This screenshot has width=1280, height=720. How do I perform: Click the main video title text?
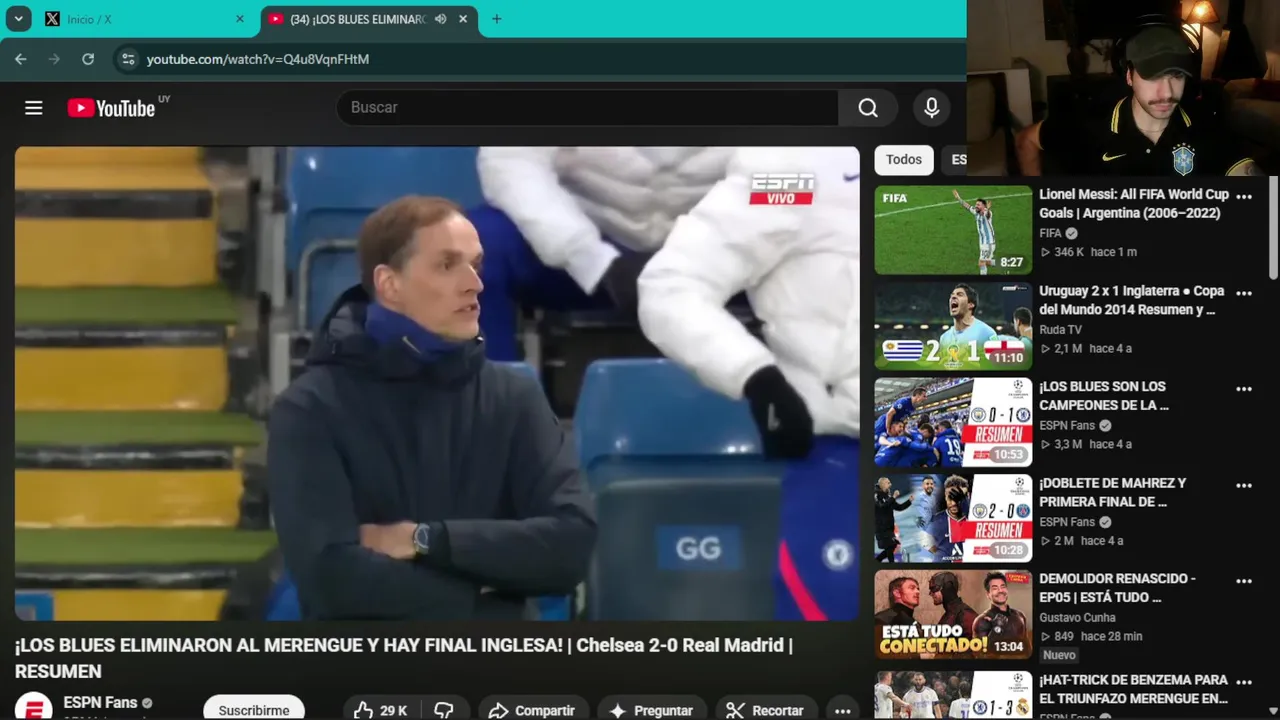point(404,658)
